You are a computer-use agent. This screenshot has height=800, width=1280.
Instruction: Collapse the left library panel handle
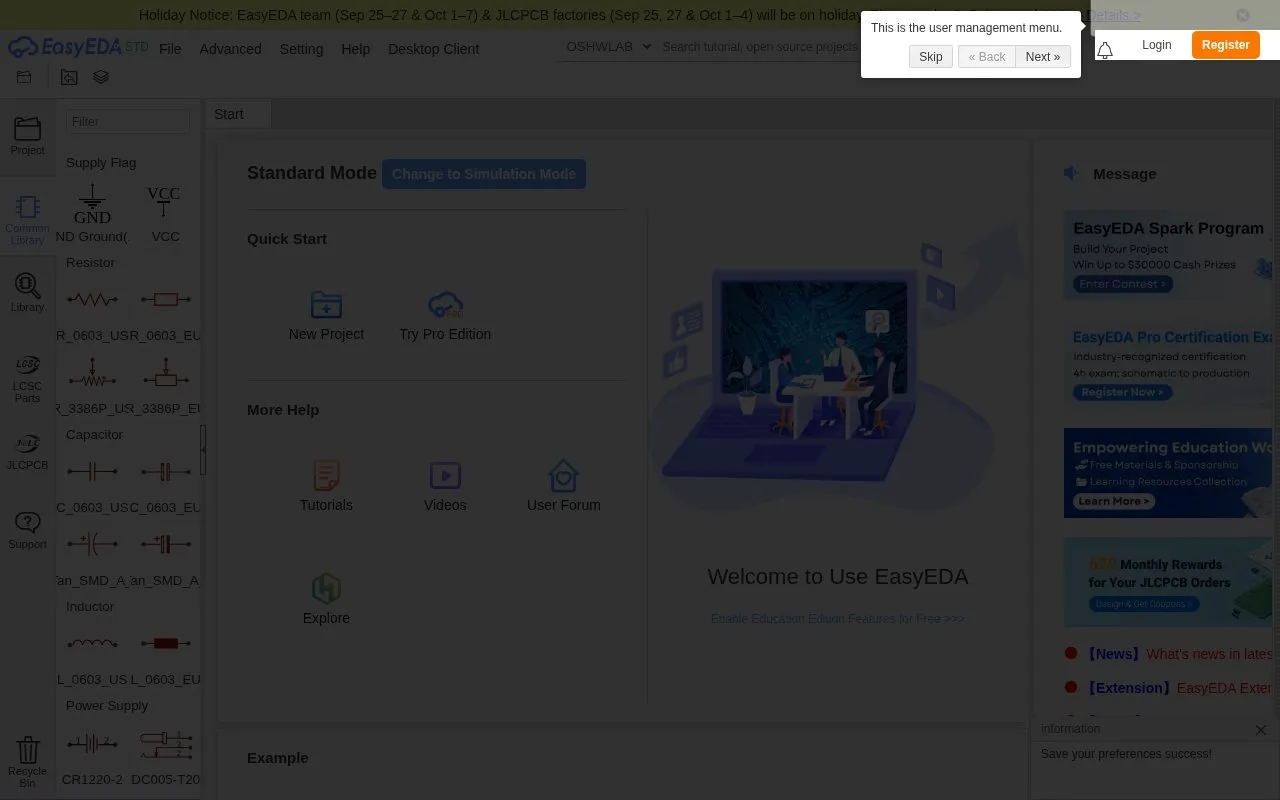[203, 450]
